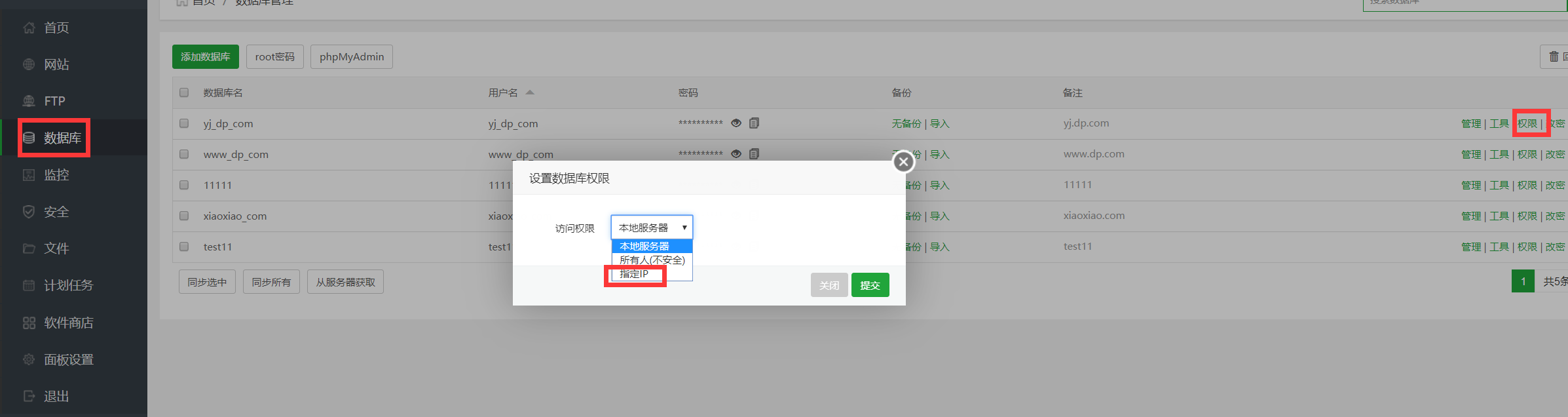This screenshot has width=1568, height=417.
Task: Copy the www_dp_com password
Action: tap(755, 154)
